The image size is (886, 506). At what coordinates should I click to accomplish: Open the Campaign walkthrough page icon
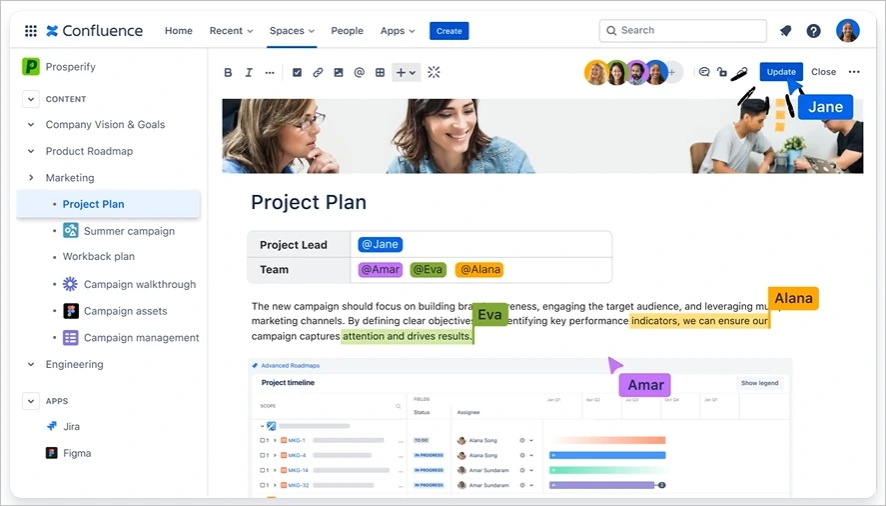point(71,284)
